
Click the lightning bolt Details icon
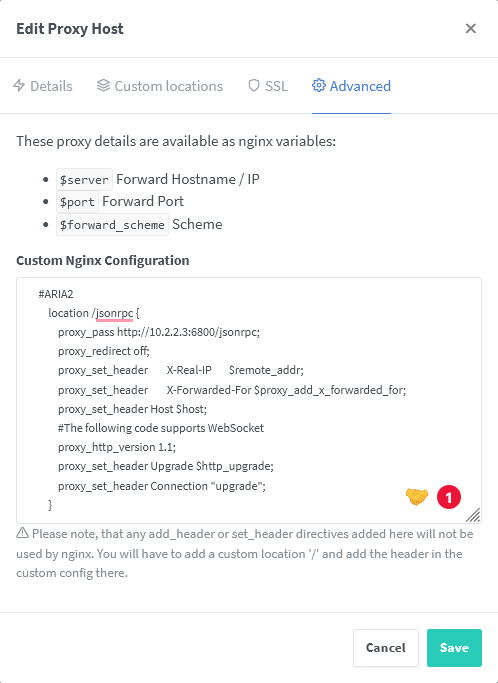[x=19, y=85]
